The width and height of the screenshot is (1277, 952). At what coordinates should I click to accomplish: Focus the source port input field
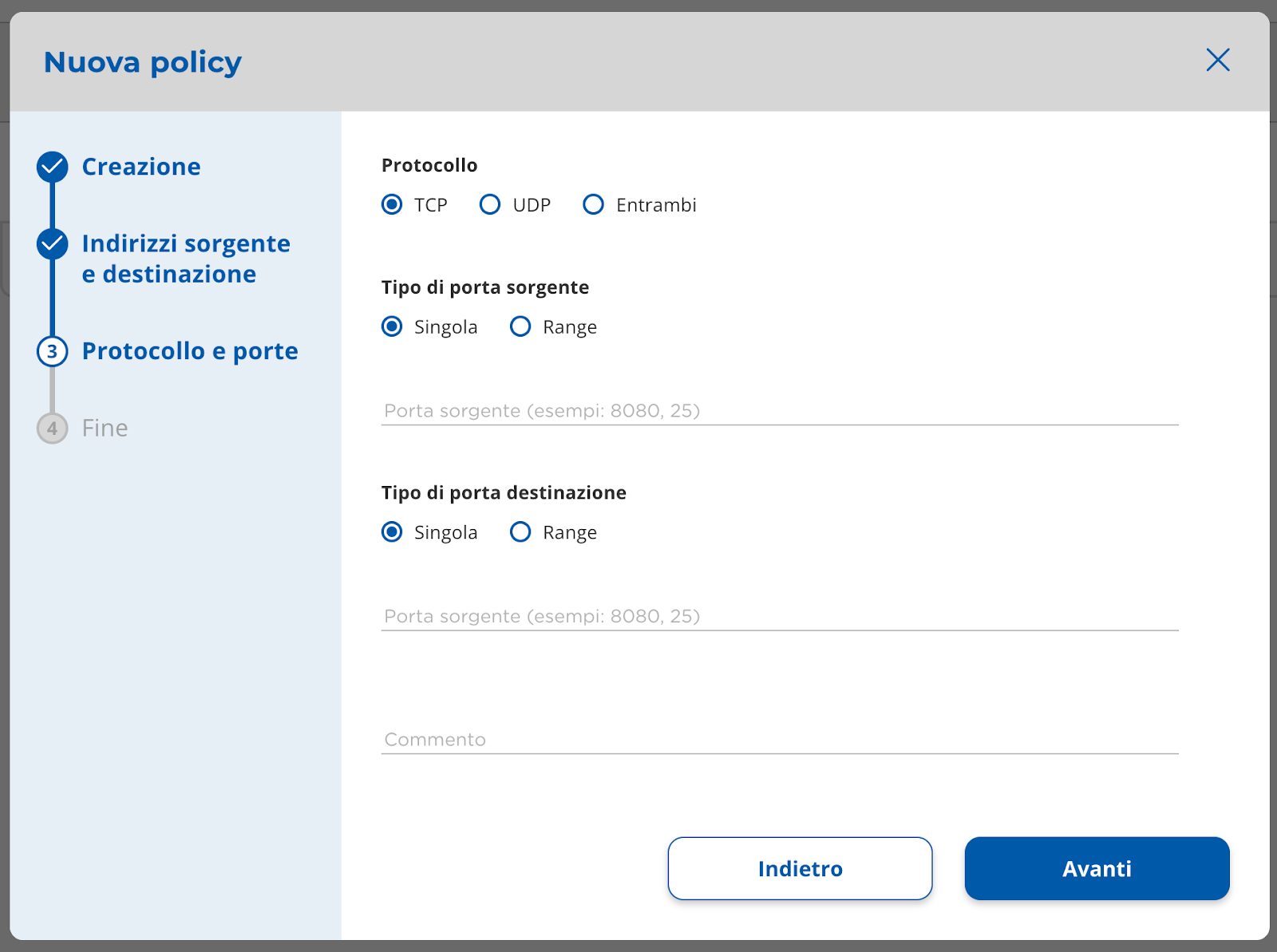pyautogui.click(x=780, y=411)
